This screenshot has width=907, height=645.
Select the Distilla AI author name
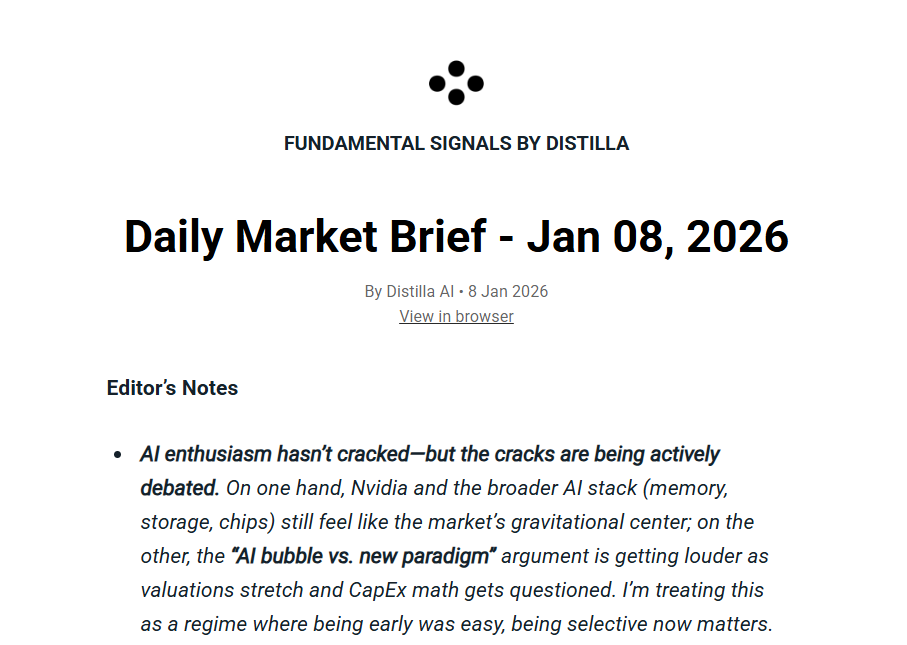(x=420, y=292)
